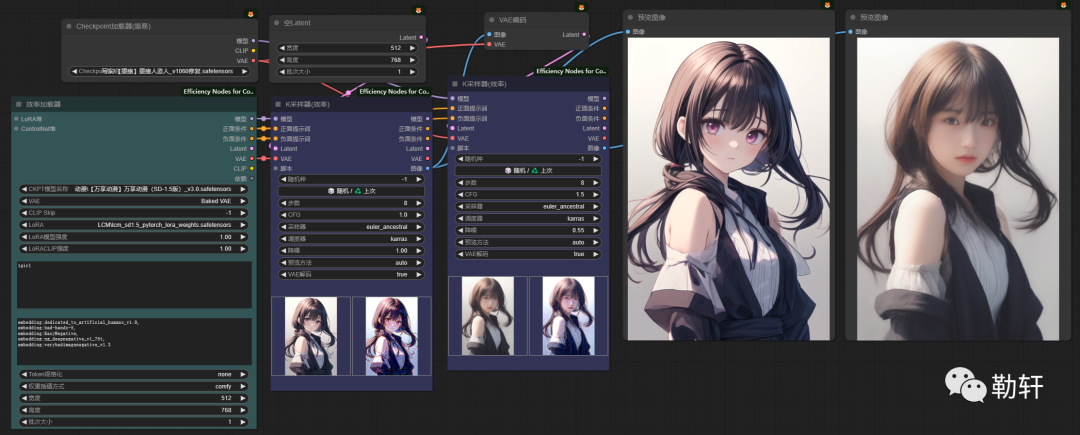Click 随机种 -1 field in CFG 1.5 sampler
This screenshot has height=435, width=1080.
point(528,159)
